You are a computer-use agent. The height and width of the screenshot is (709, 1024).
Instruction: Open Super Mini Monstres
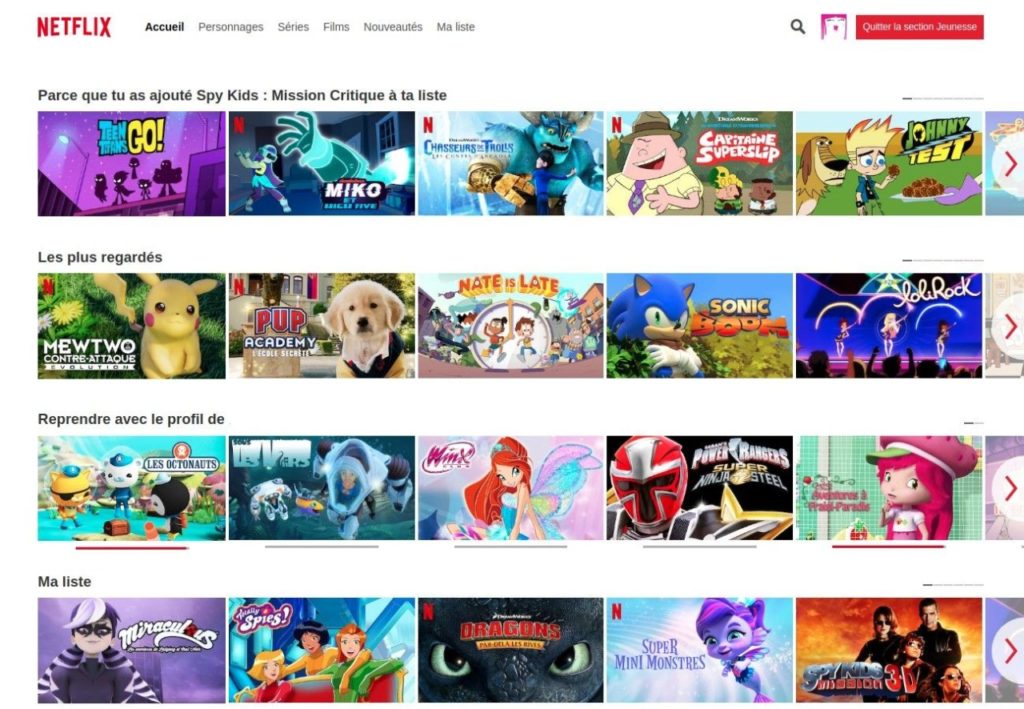tap(699, 650)
